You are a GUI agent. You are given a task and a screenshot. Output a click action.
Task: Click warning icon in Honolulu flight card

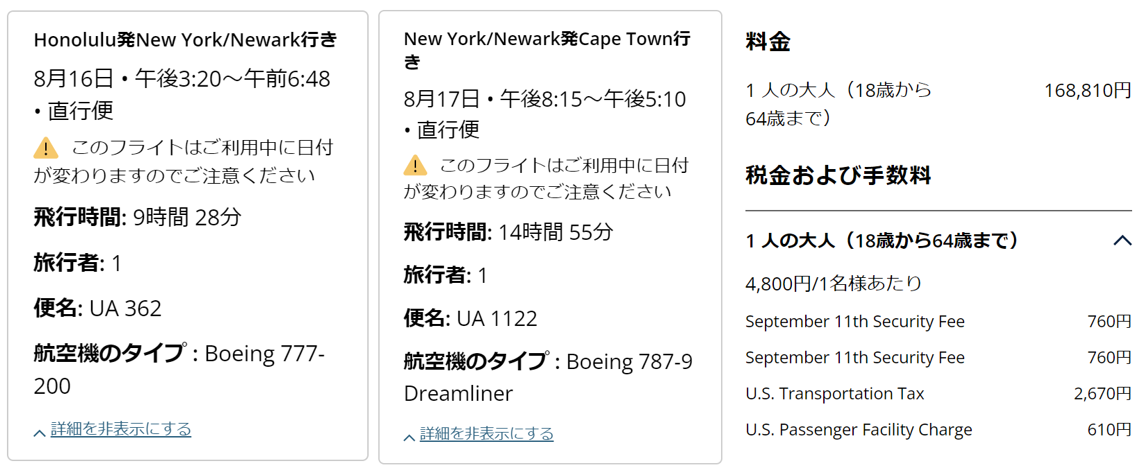(46, 148)
